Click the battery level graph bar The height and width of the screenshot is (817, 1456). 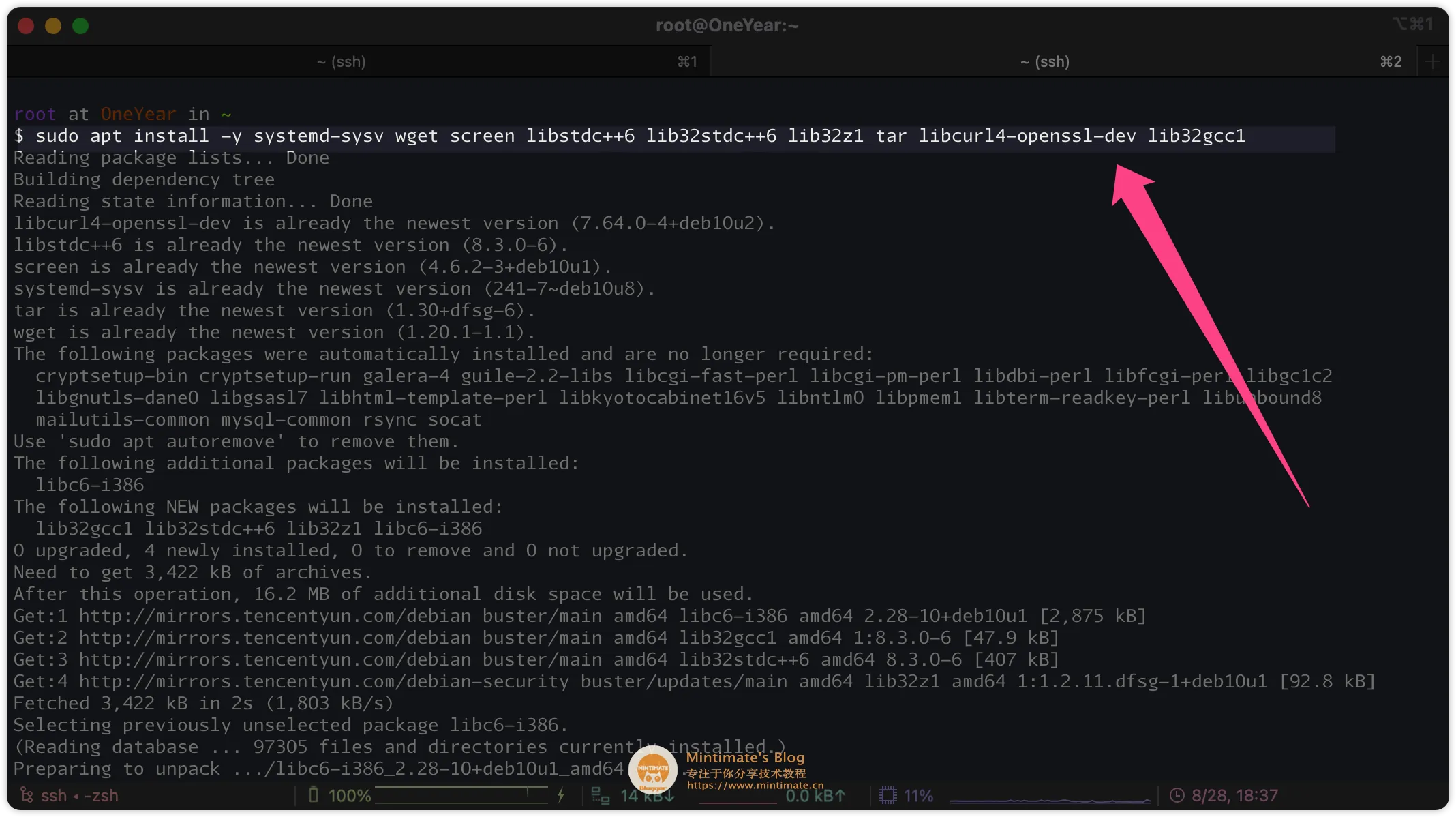coord(461,795)
